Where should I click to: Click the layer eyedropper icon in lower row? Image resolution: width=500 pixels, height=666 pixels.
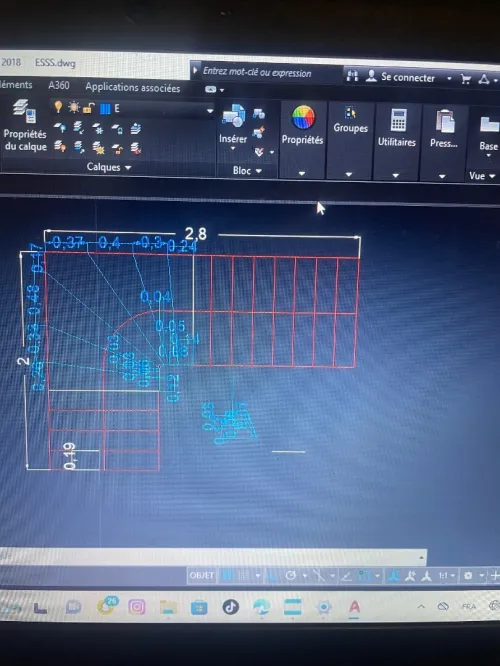[79, 147]
